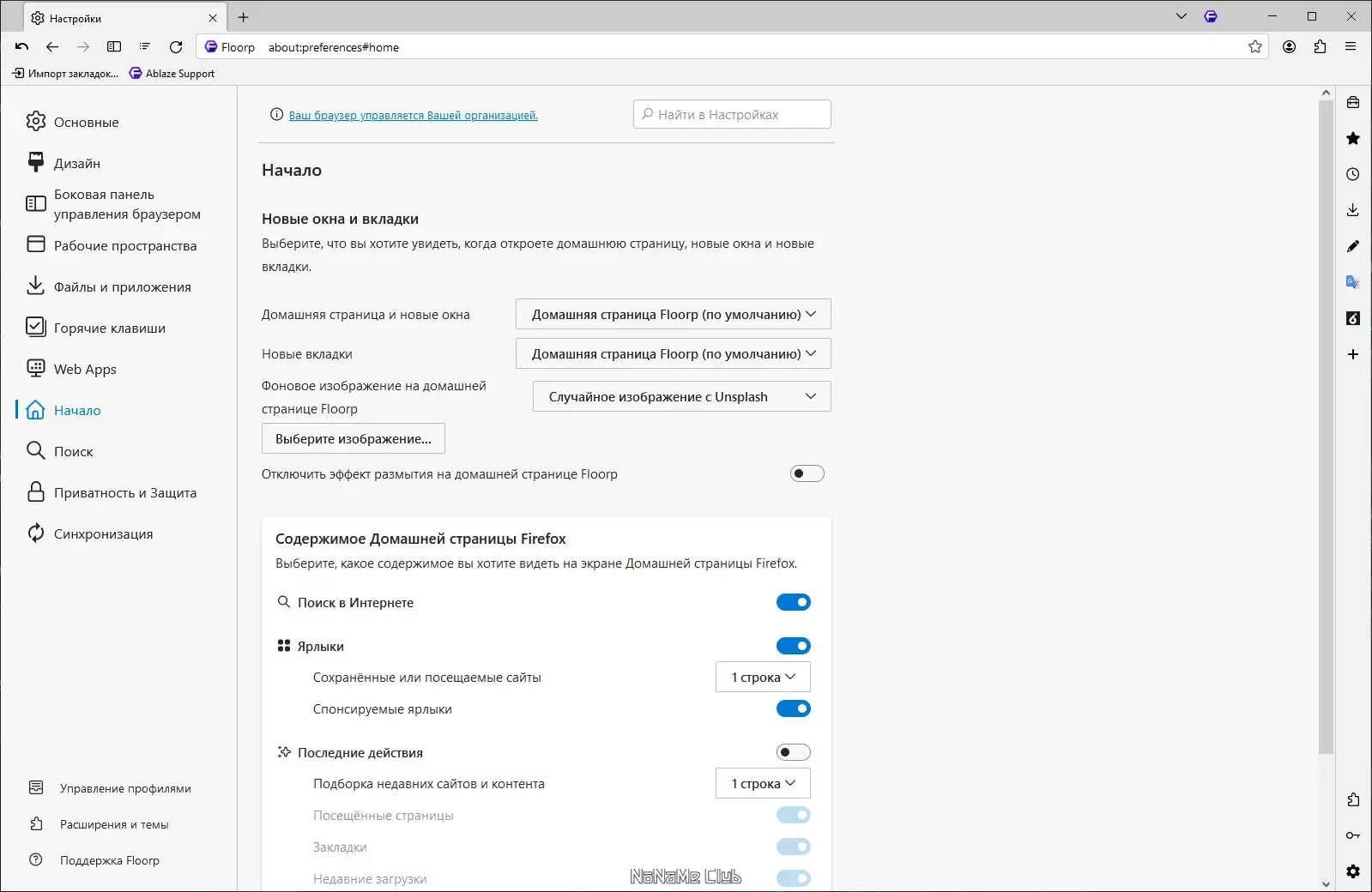The width and height of the screenshot is (1372, 892).
Task: Toggle blur effect switch for Floorp home page
Action: click(x=807, y=473)
